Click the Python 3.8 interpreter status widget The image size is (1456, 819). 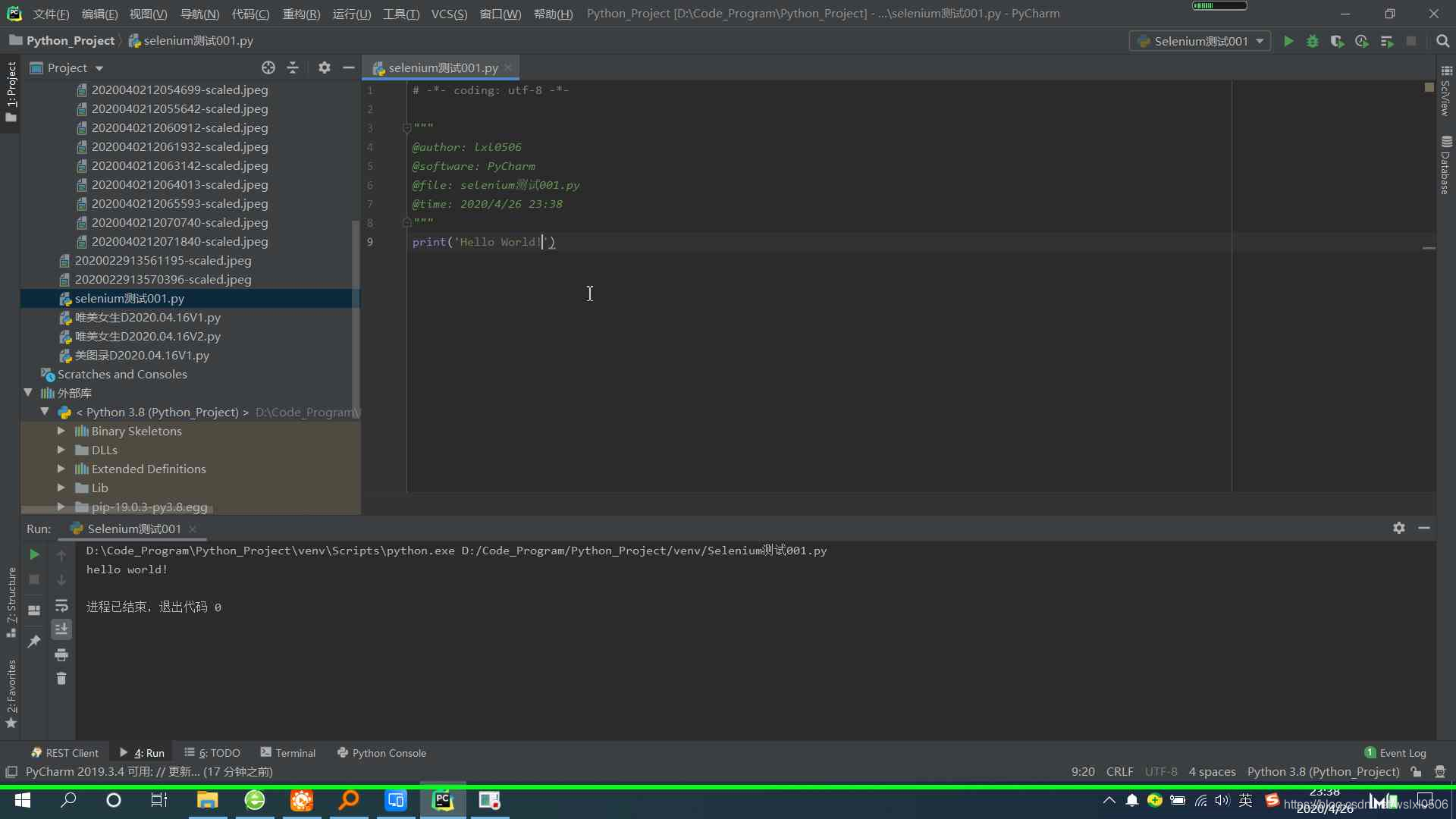pos(1323,771)
